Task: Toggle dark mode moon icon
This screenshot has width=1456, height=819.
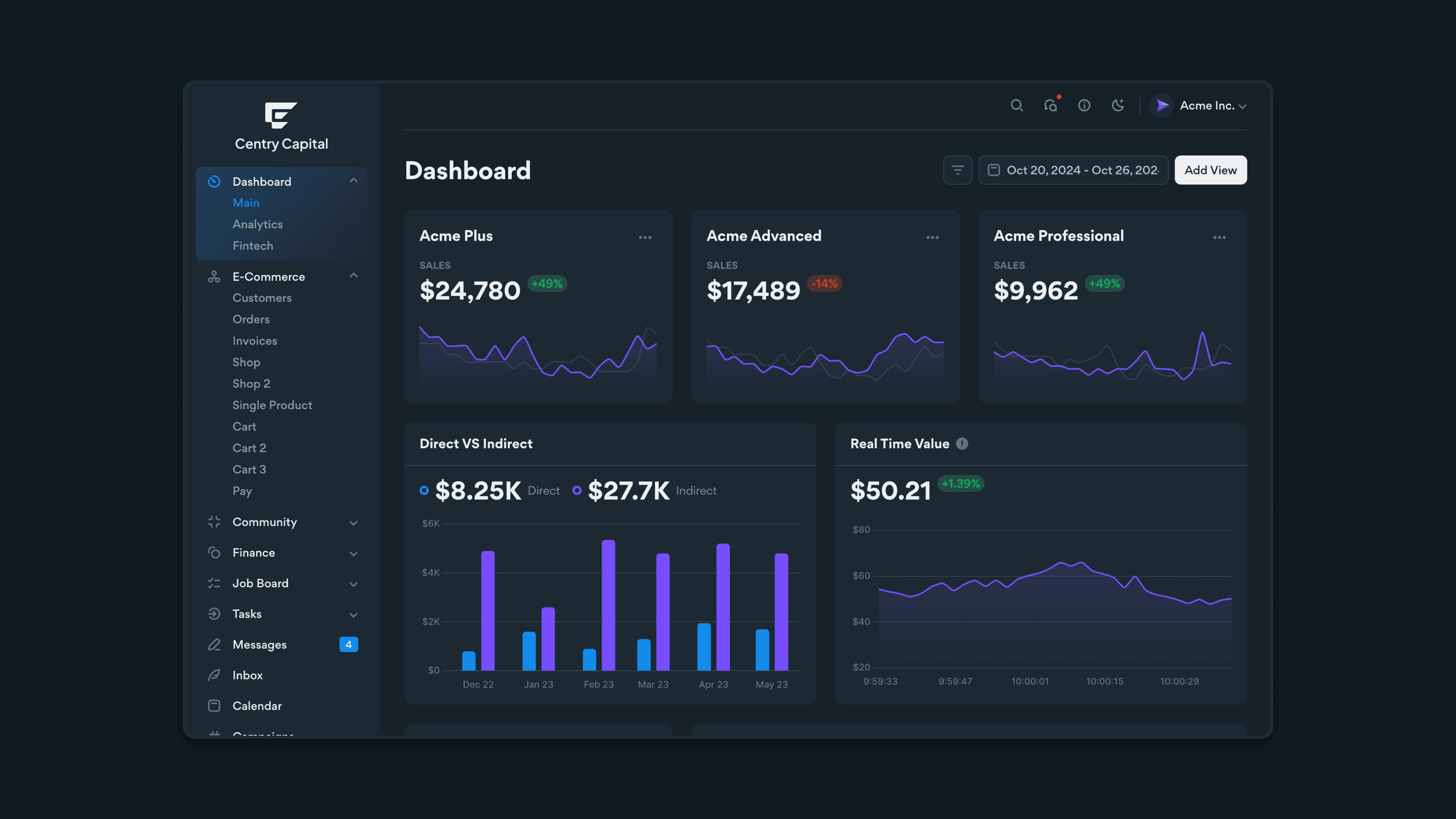Action: (x=1117, y=106)
